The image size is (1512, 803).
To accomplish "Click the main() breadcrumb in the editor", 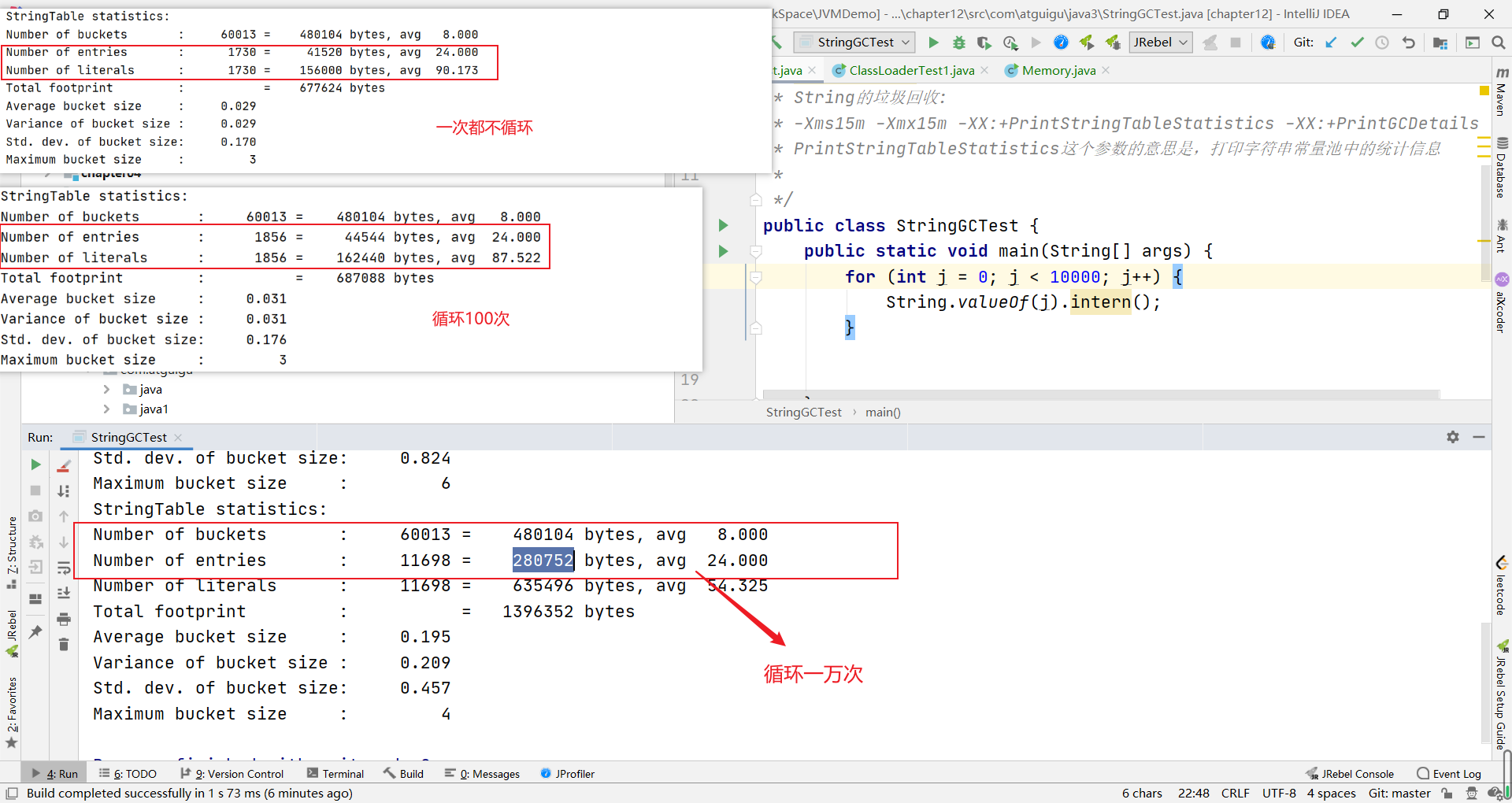I will click(x=883, y=413).
